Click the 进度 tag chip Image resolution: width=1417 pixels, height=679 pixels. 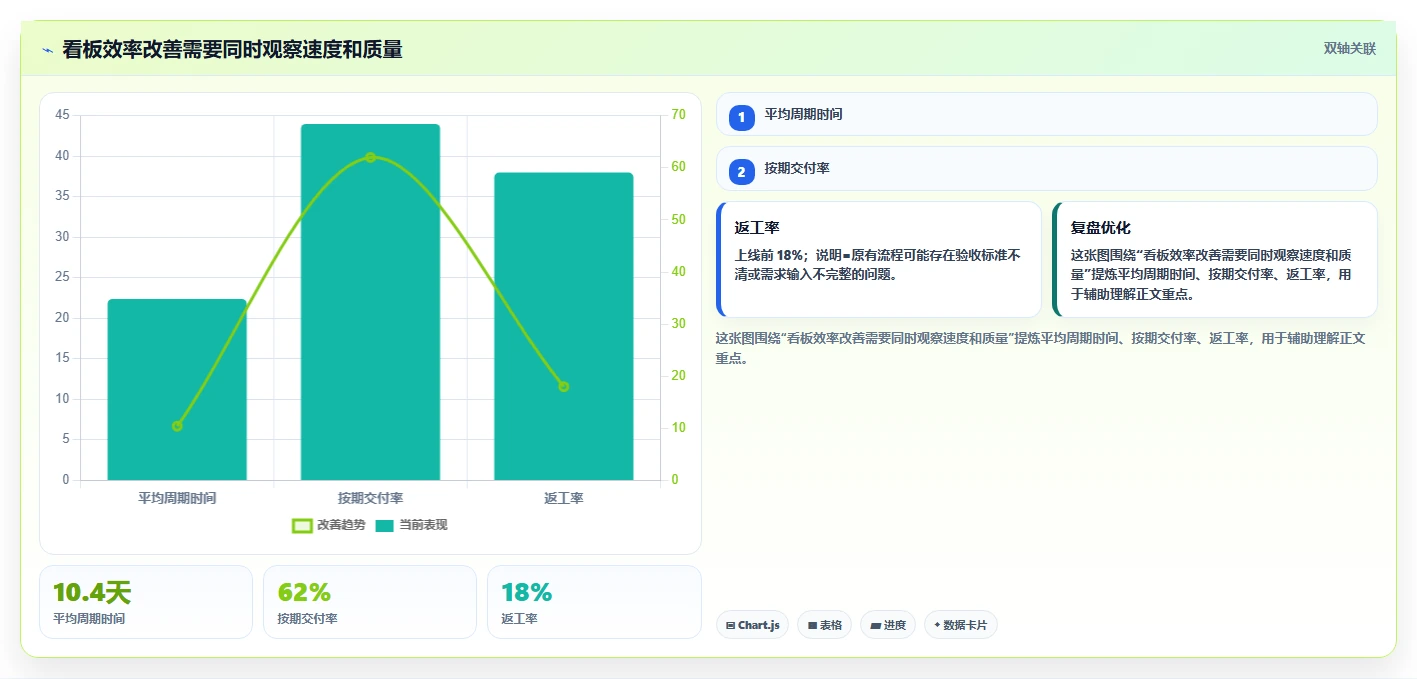[888, 625]
